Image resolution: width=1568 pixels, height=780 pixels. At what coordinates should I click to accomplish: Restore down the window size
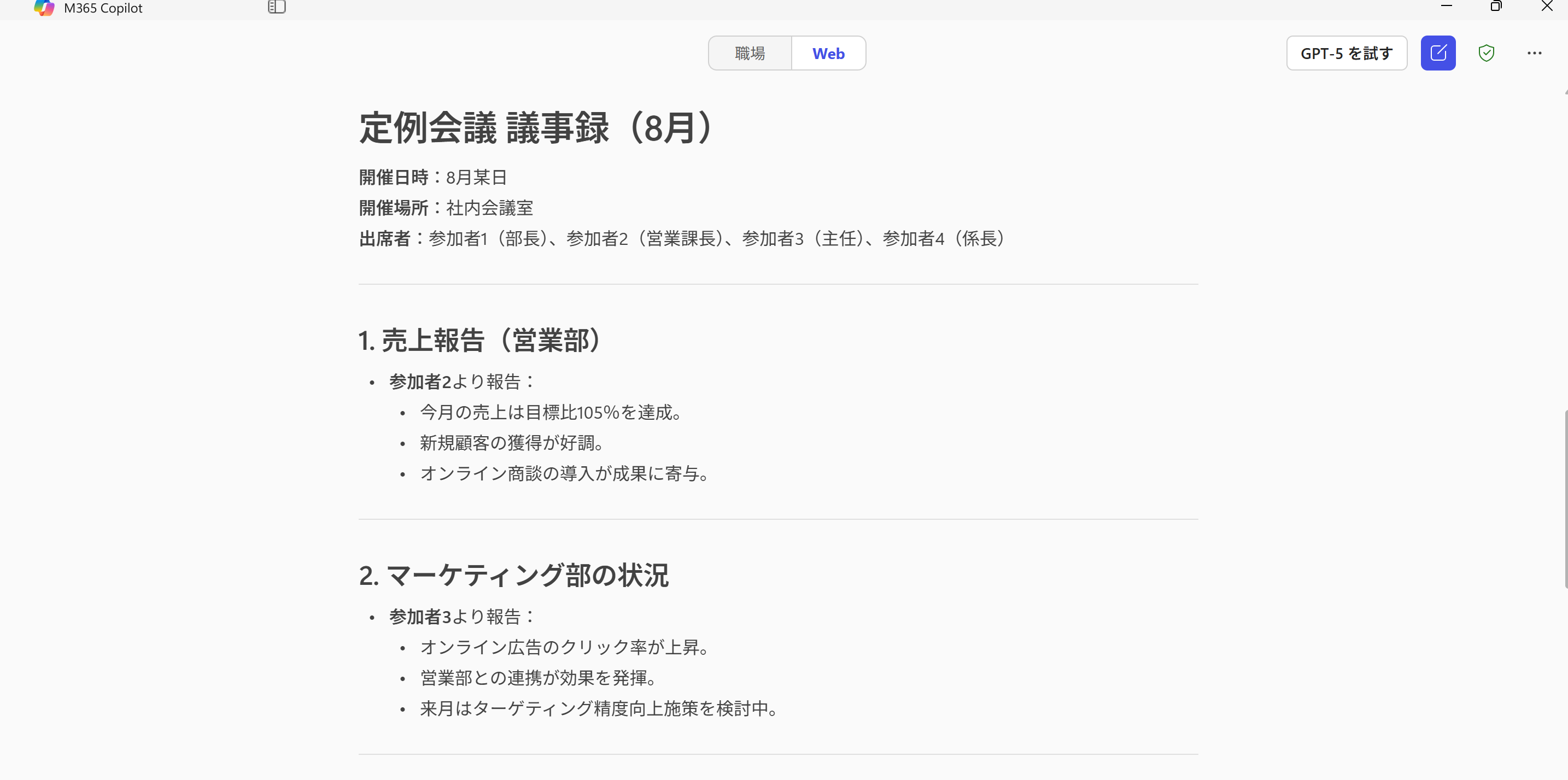pyautogui.click(x=1496, y=6)
